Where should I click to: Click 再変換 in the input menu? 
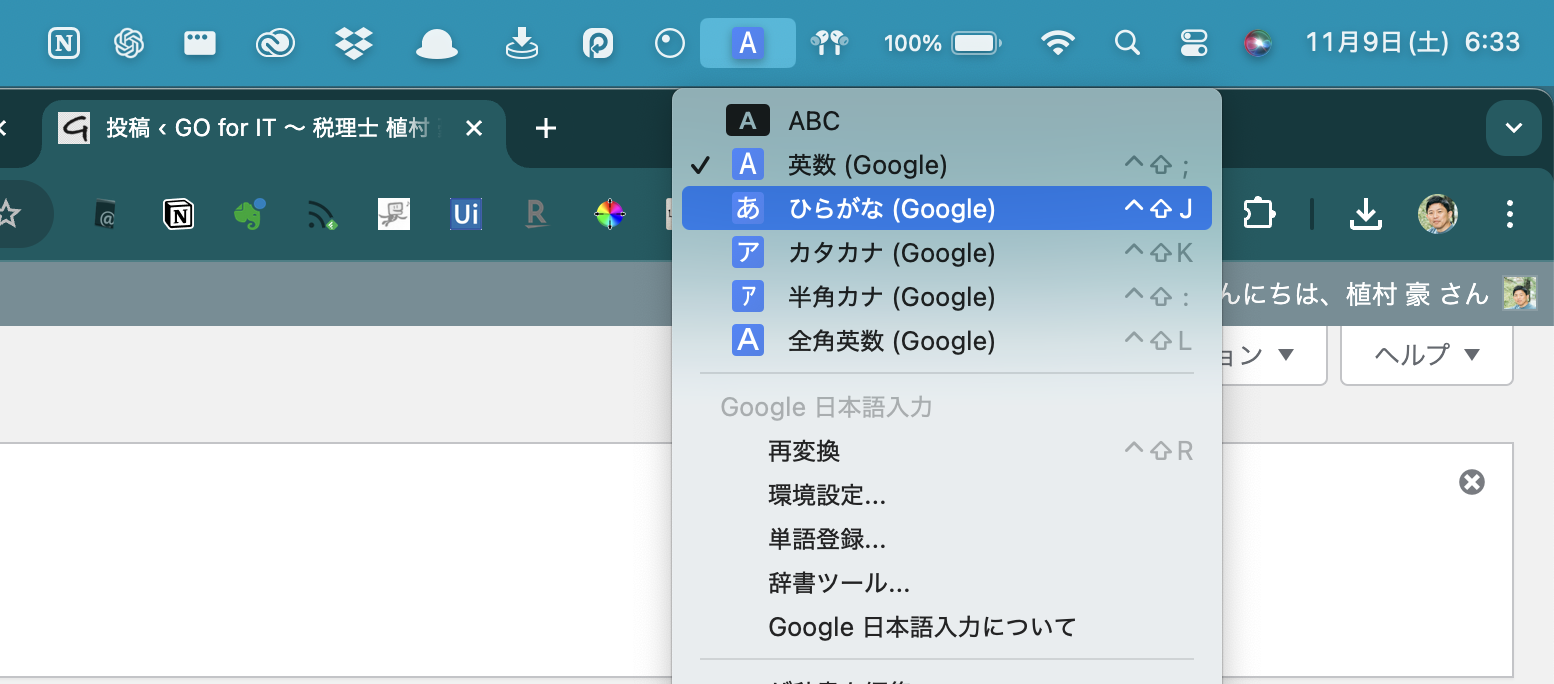(x=947, y=451)
